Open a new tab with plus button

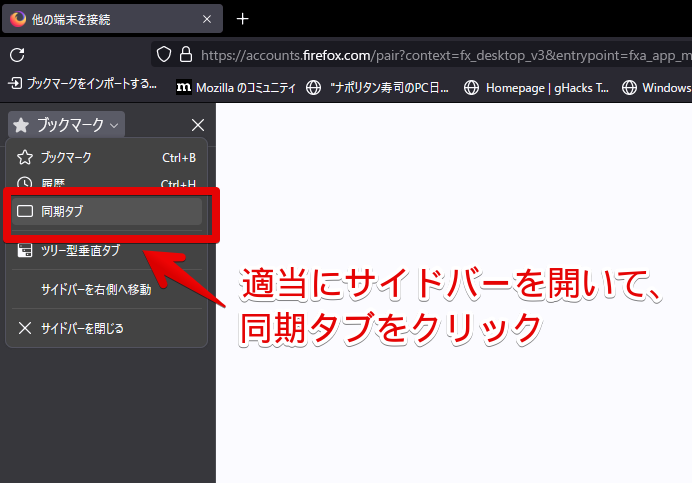(x=242, y=19)
